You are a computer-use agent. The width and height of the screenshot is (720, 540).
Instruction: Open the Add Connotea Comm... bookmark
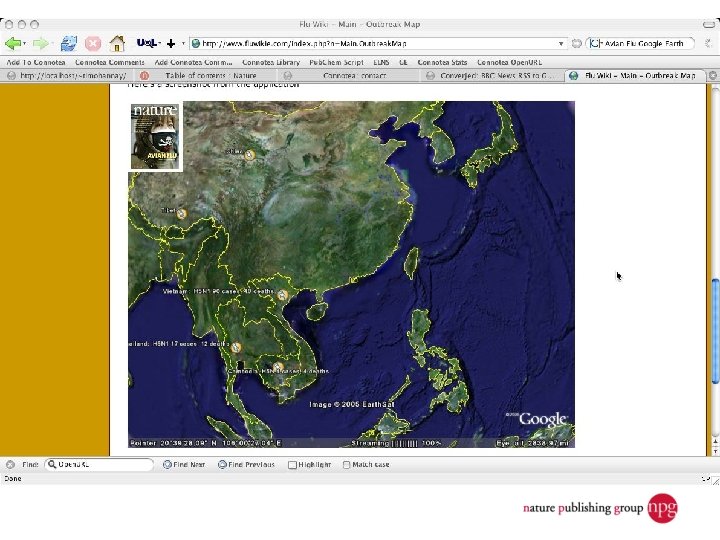[x=193, y=62]
